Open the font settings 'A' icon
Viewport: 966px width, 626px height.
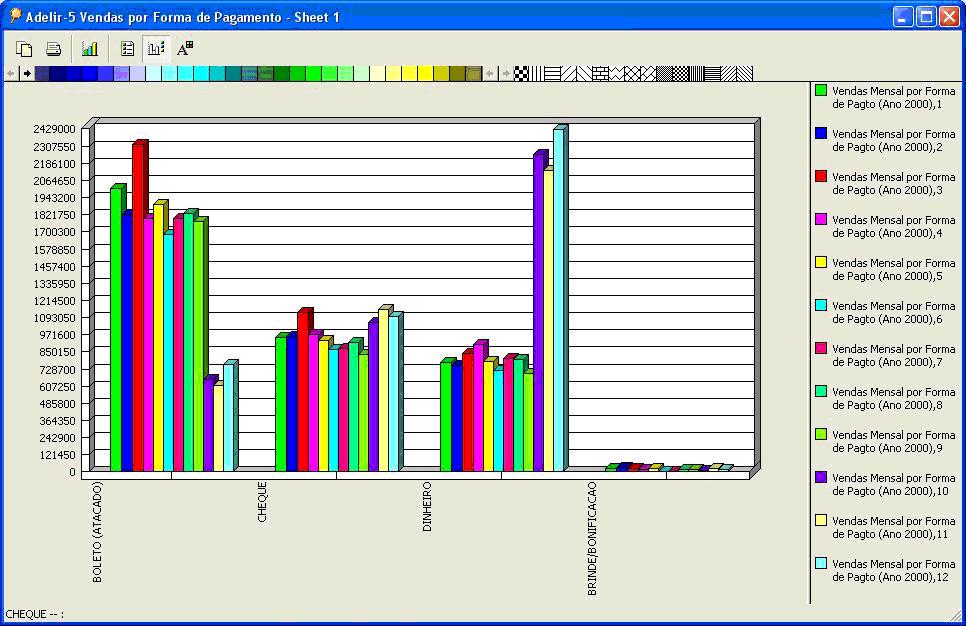(185, 48)
